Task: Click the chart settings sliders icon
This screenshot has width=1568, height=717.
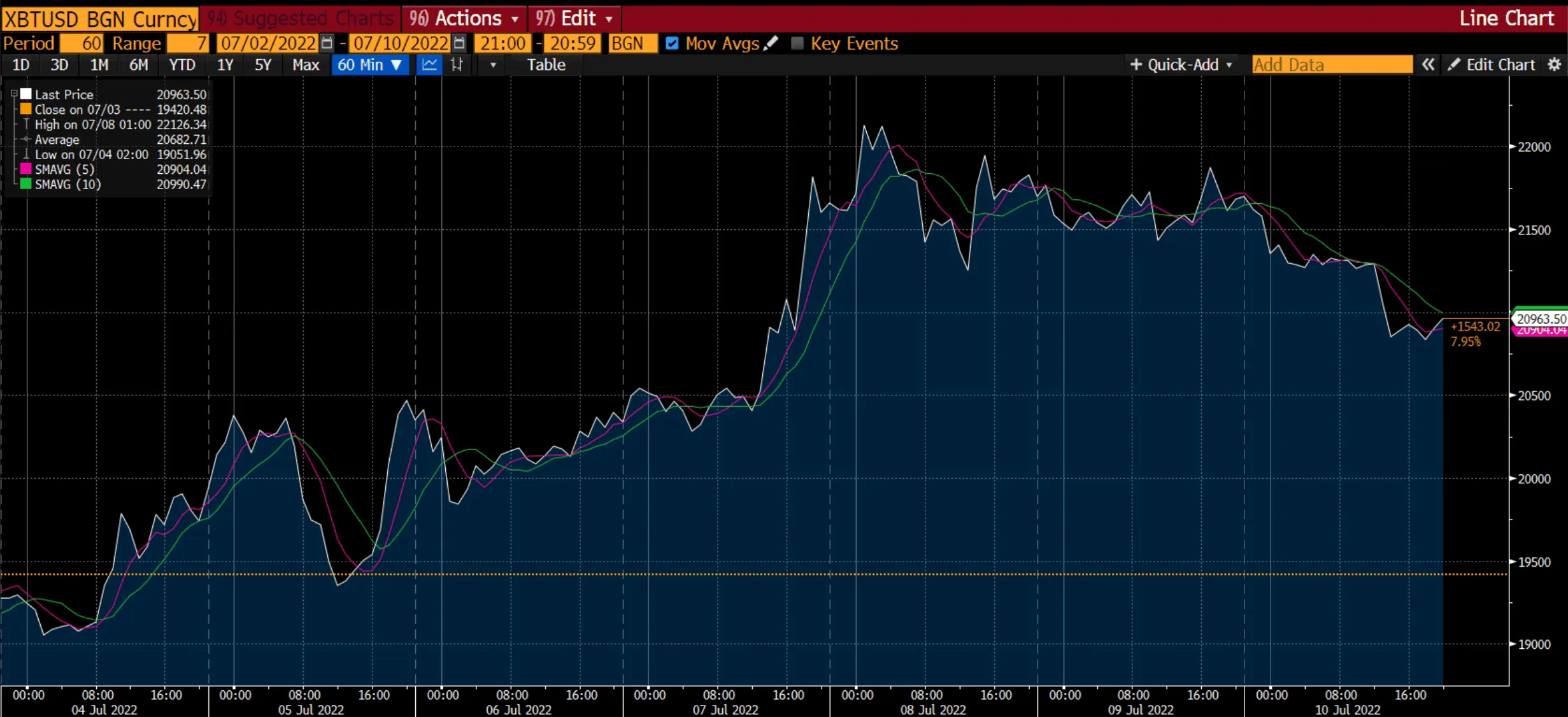Action: coord(456,64)
